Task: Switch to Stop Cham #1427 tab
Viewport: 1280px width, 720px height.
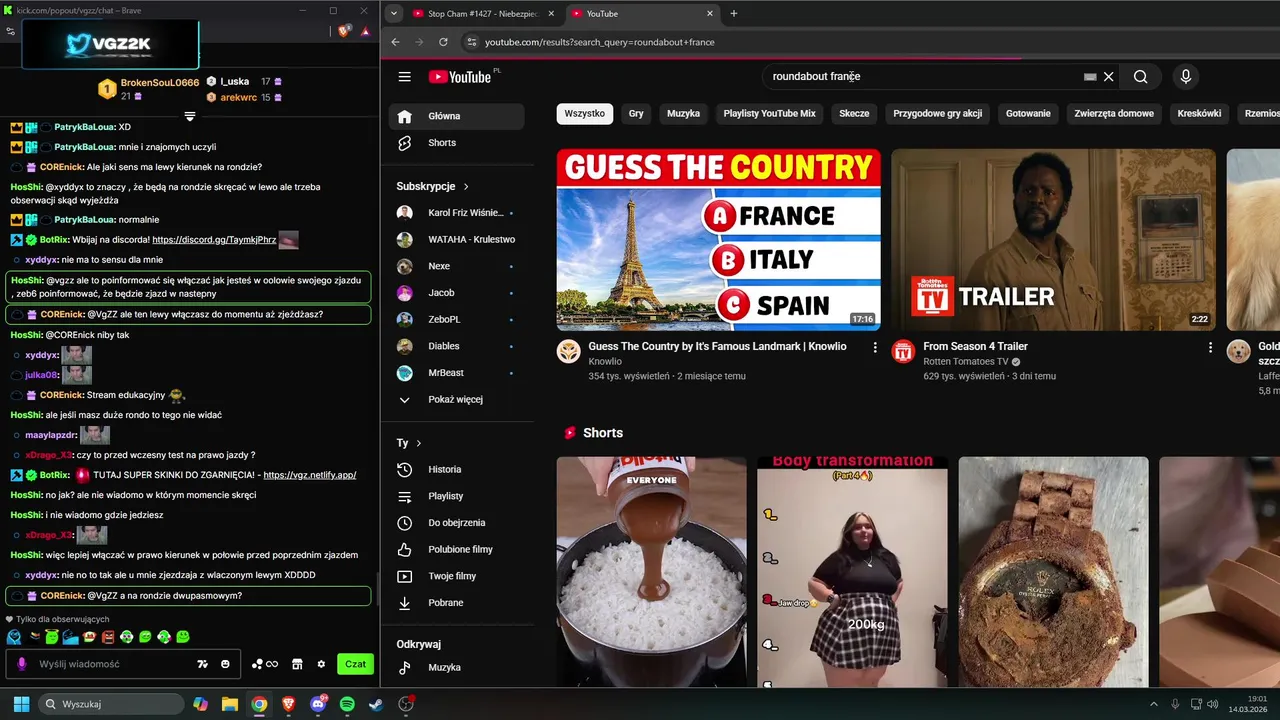Action: click(484, 14)
